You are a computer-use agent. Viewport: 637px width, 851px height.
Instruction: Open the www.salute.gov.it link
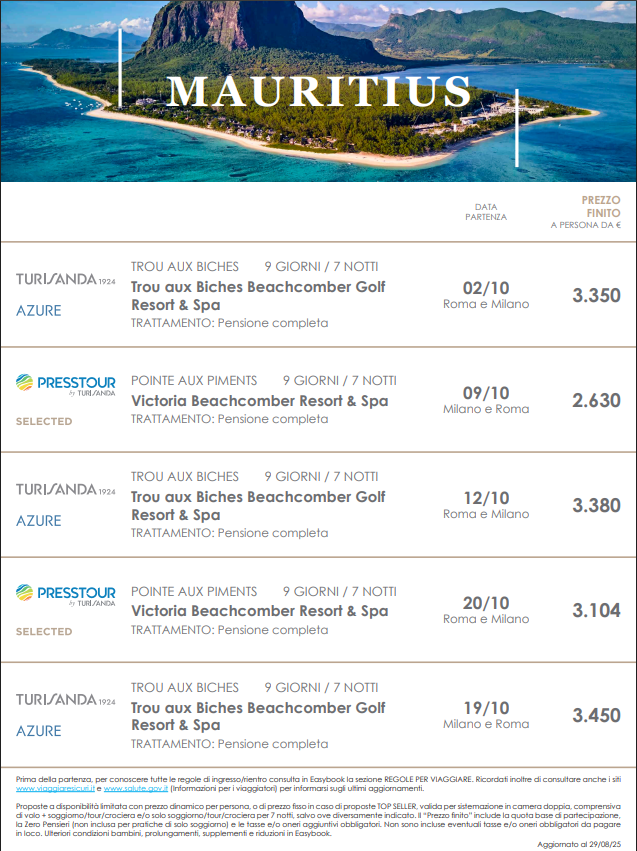click(x=136, y=789)
